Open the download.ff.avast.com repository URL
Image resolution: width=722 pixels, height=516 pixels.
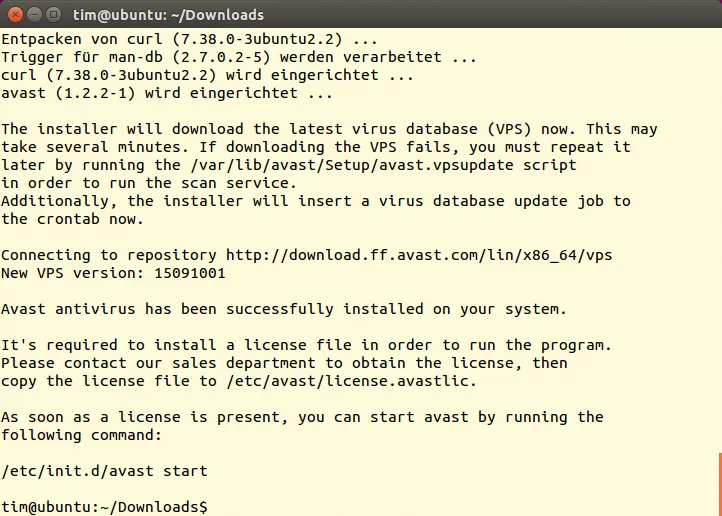(418, 255)
